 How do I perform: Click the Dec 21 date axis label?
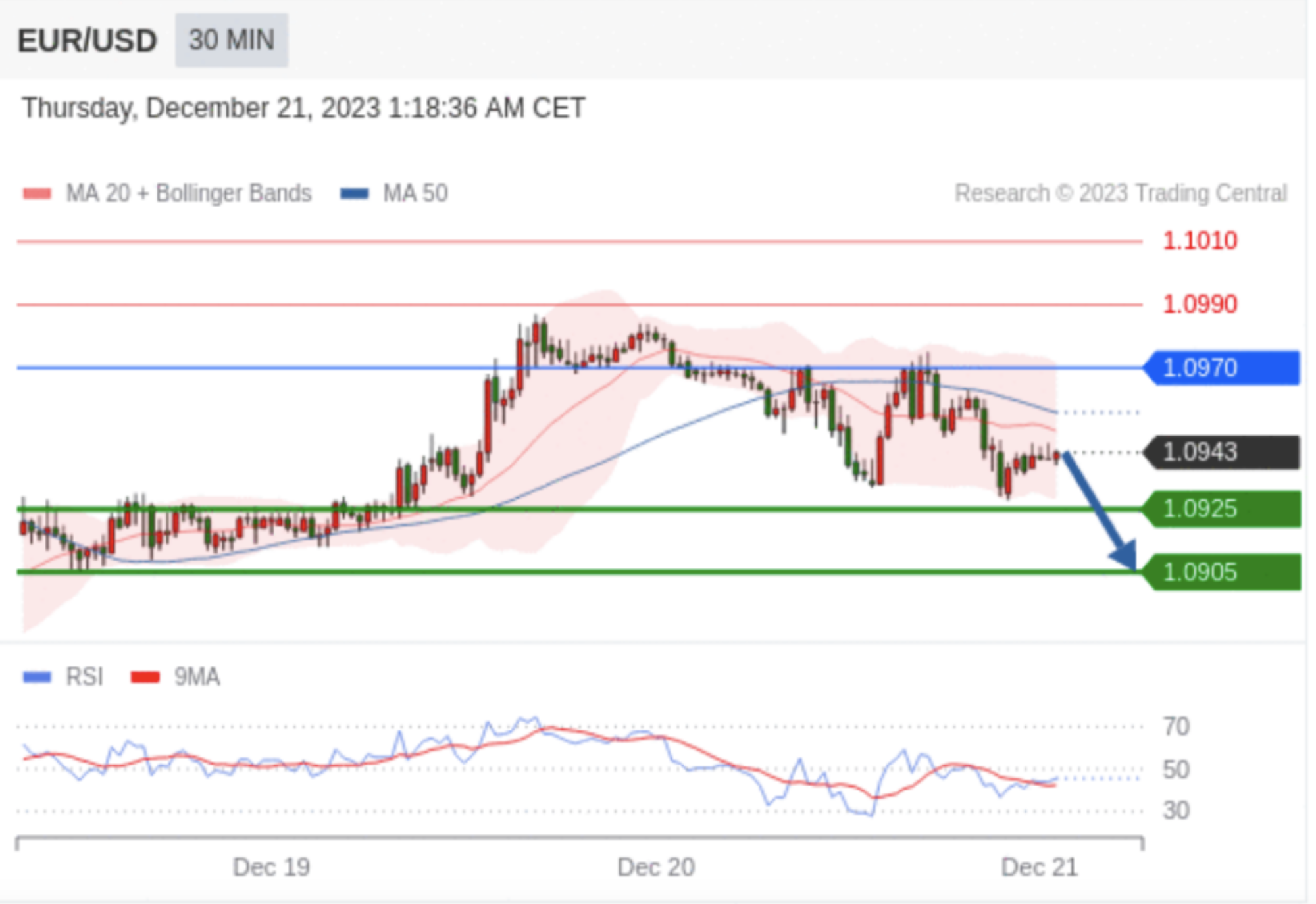(x=1040, y=868)
